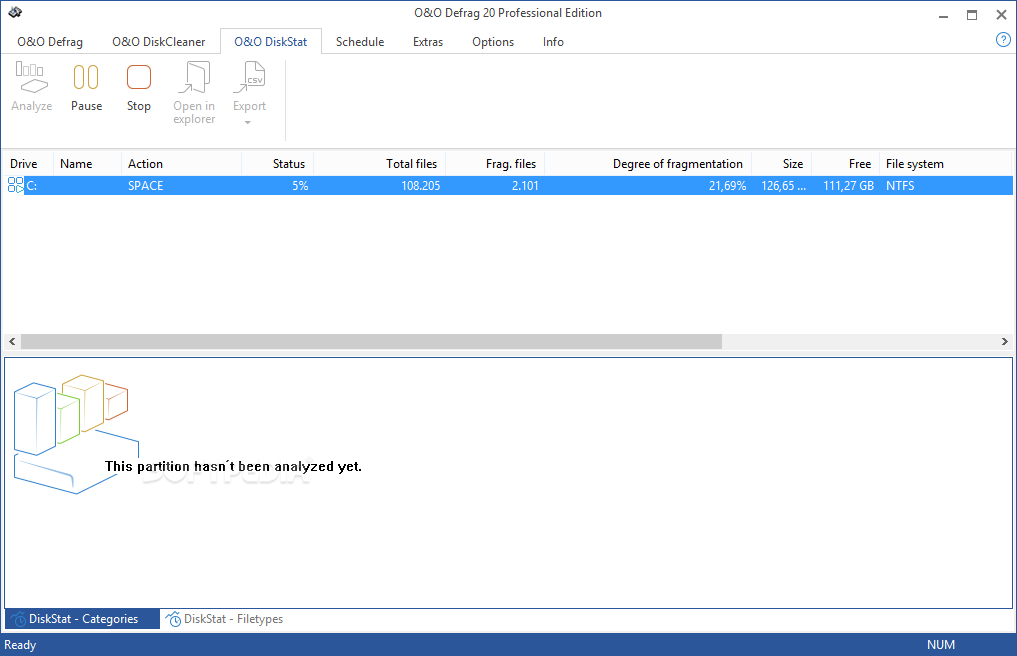
Task: Click the 2.101 fragmented files value
Action: coord(525,186)
